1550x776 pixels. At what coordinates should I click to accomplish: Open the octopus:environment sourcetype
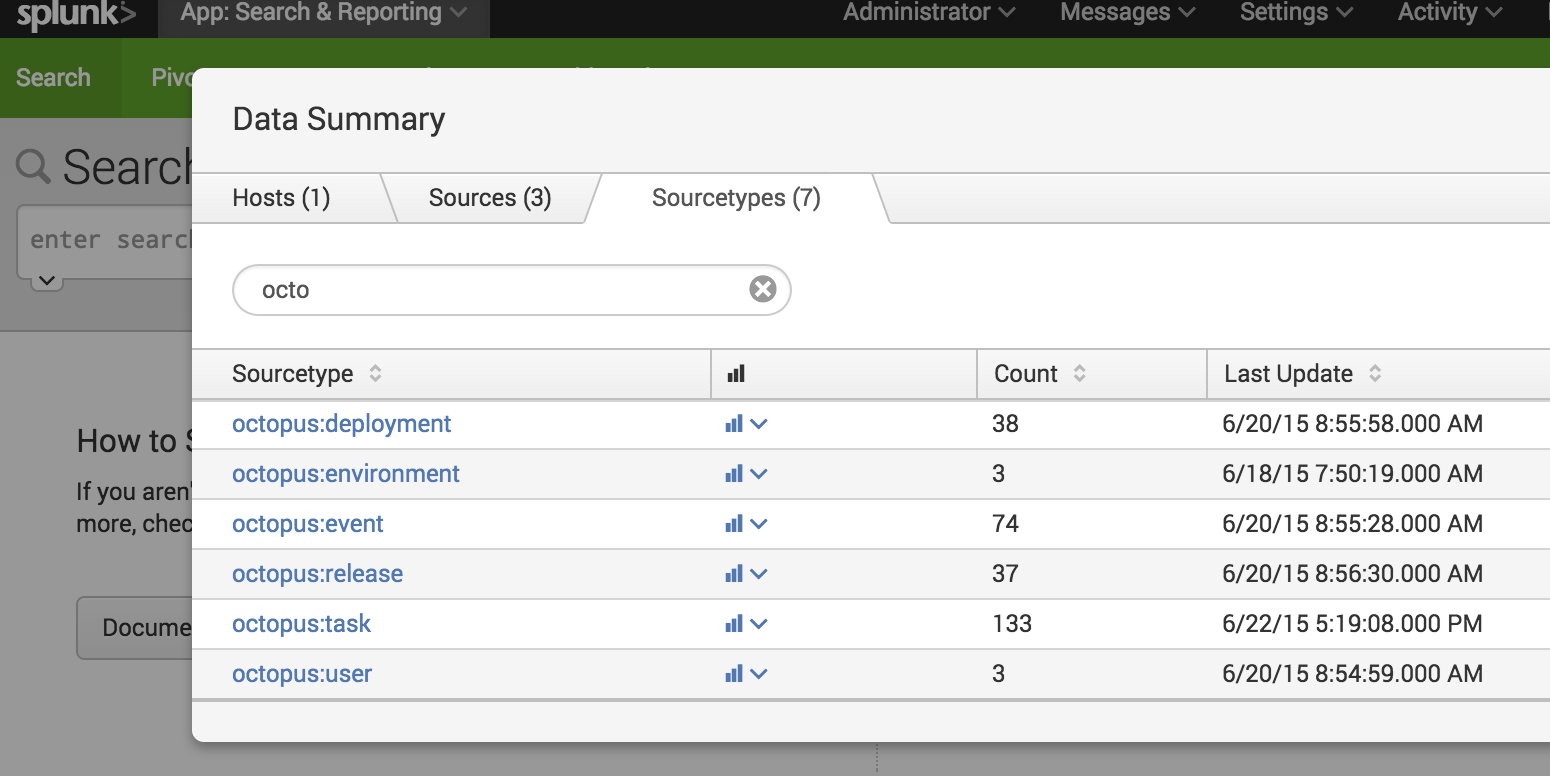point(345,473)
